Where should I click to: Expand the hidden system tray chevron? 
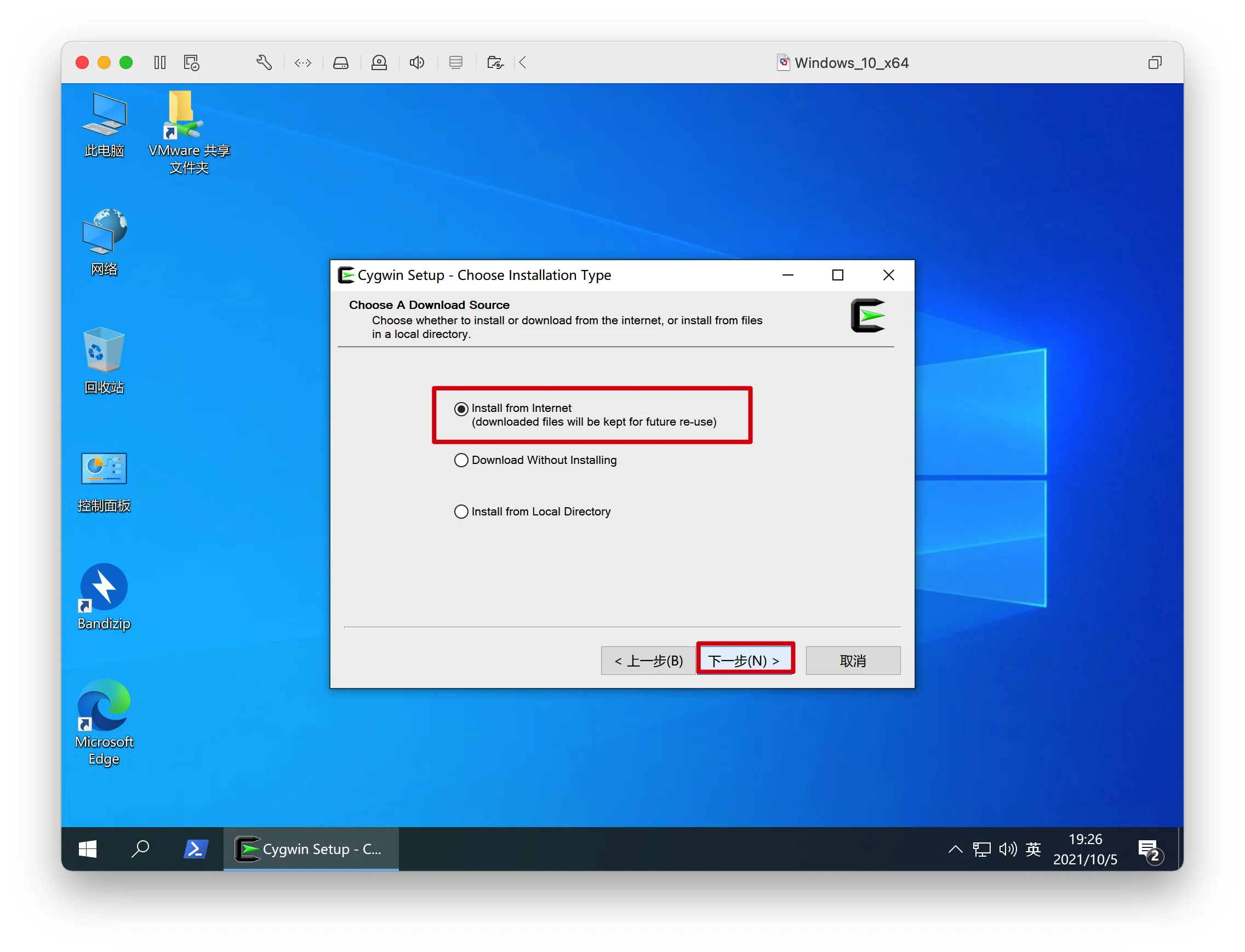pyautogui.click(x=955, y=849)
